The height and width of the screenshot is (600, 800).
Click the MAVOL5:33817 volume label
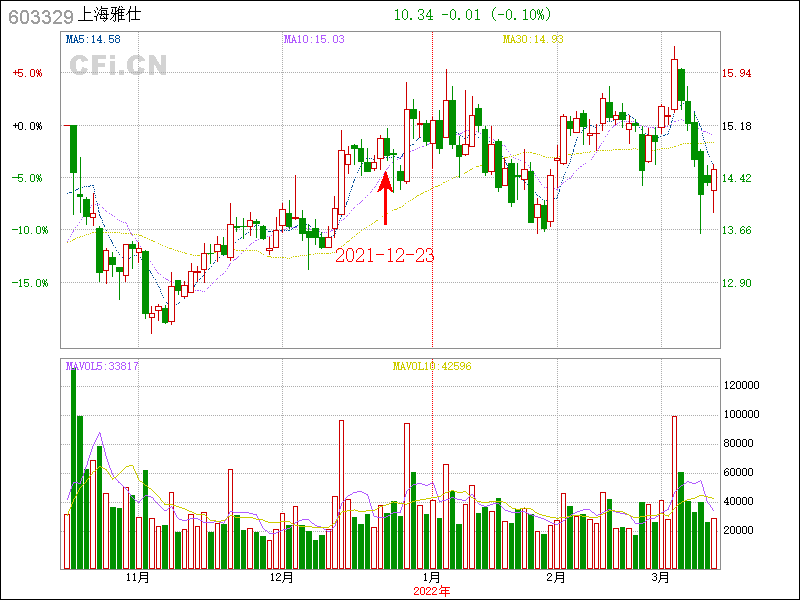(x=102, y=366)
